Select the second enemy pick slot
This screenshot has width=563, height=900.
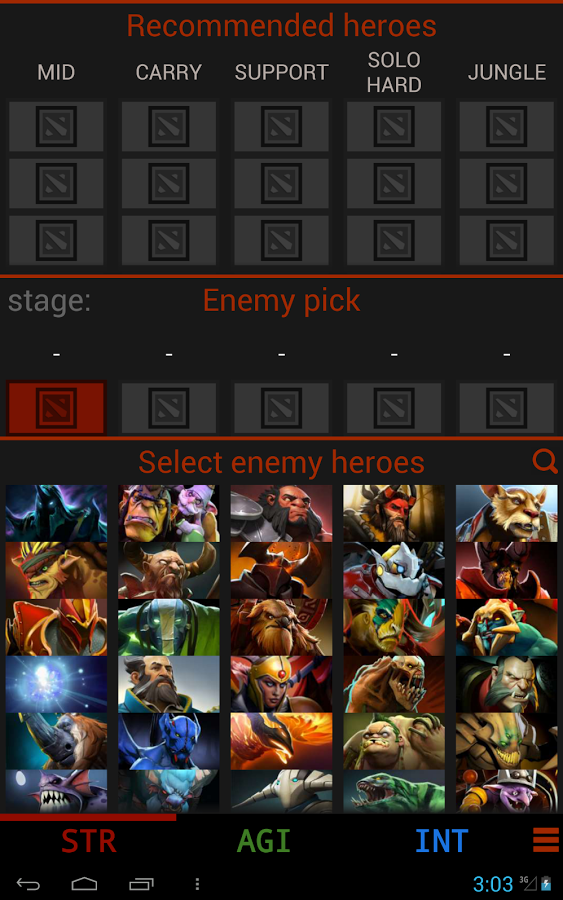[169, 408]
